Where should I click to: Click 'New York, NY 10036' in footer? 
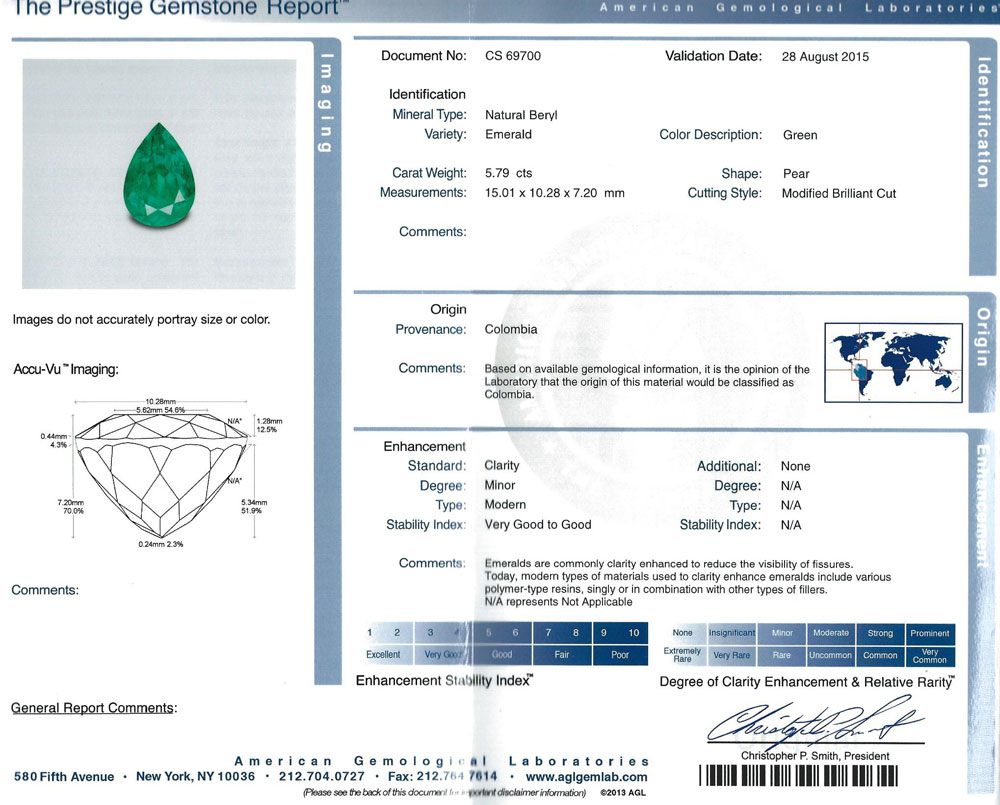(195, 777)
